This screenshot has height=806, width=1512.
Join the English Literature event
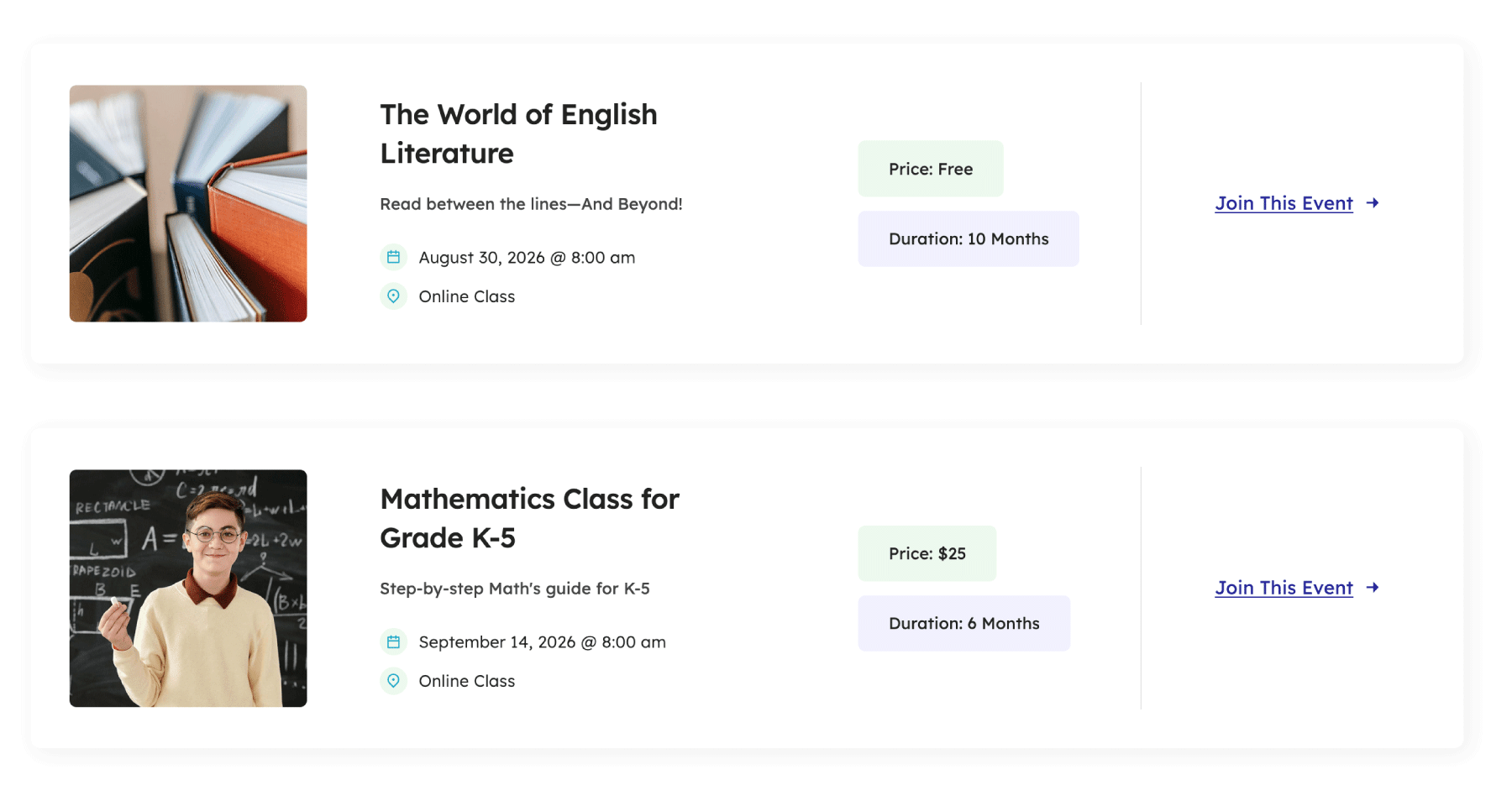pyautogui.click(x=1284, y=203)
